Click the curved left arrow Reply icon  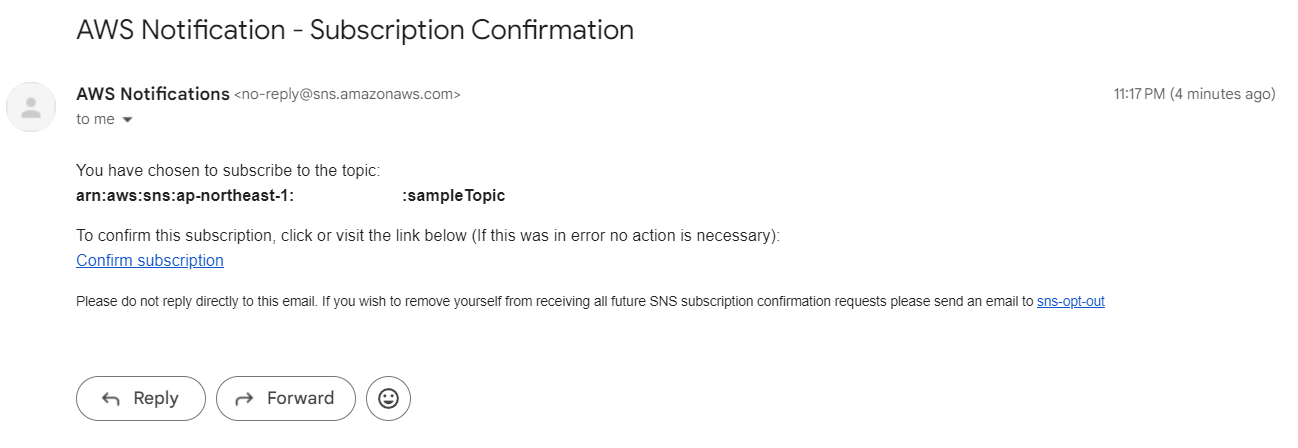click(111, 399)
